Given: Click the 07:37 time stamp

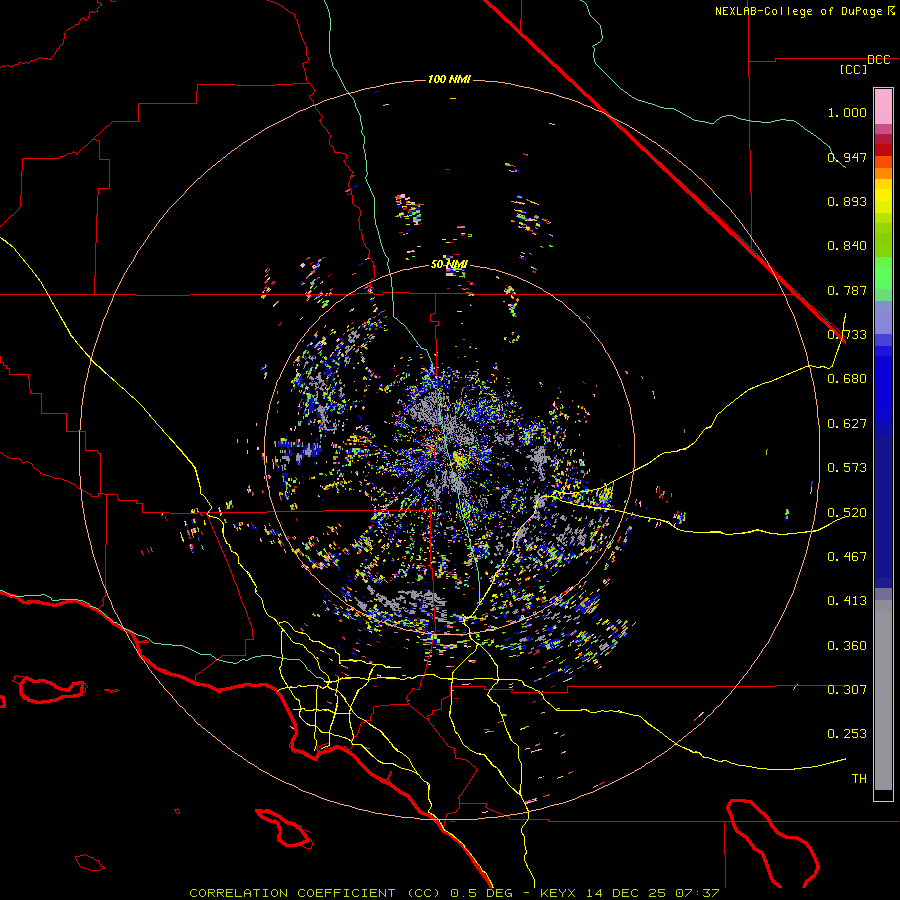Looking at the screenshot, I should point(697,893).
